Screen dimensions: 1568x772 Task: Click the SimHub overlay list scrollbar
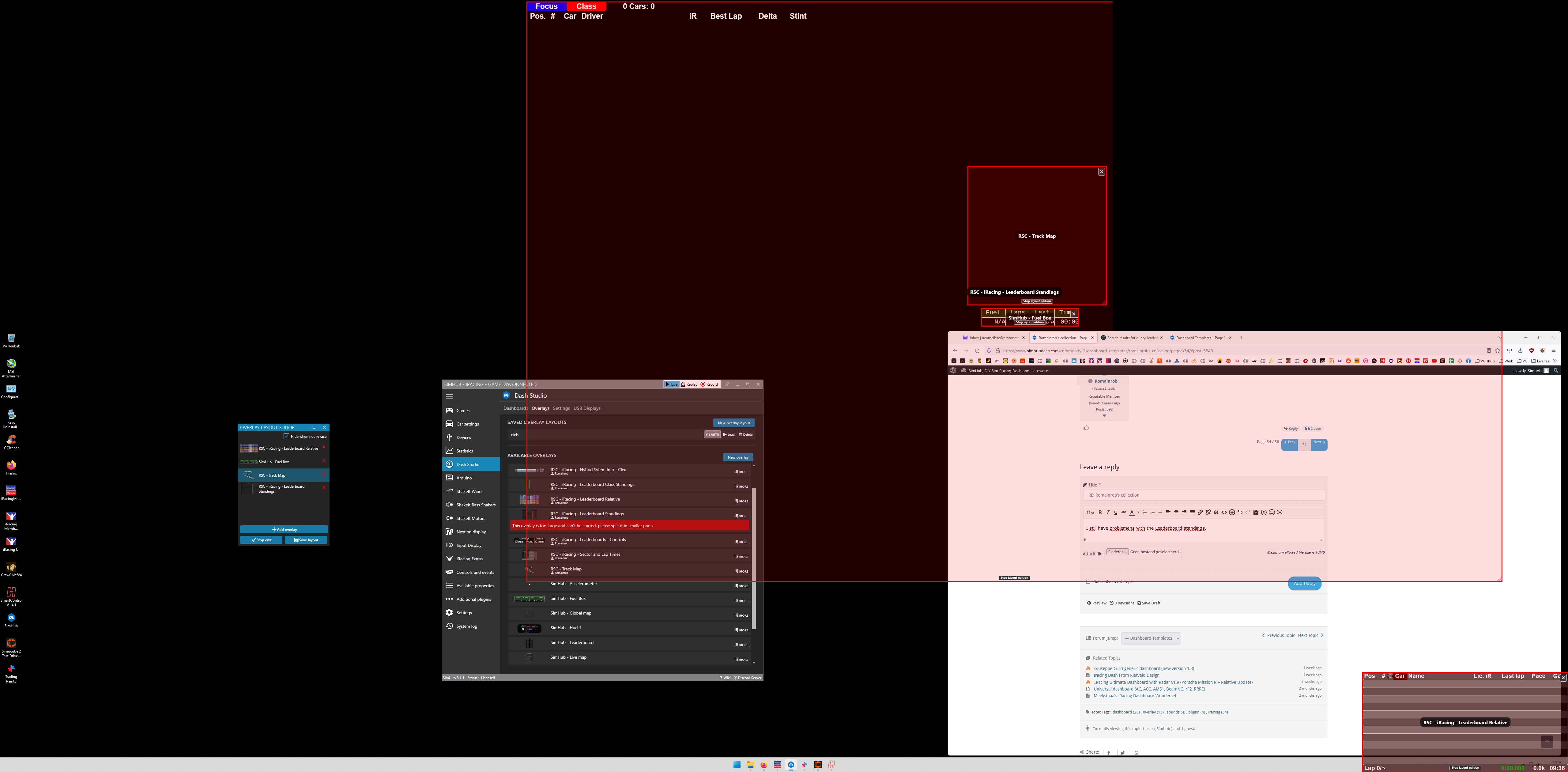tap(754, 558)
